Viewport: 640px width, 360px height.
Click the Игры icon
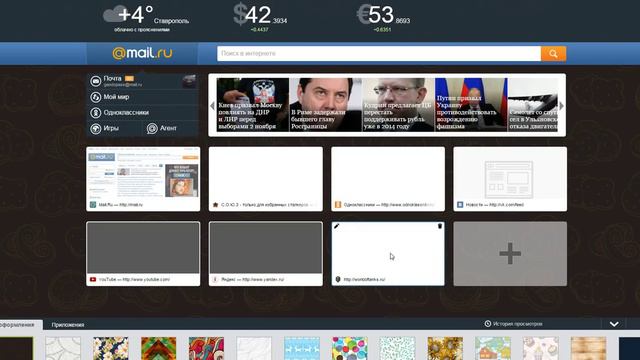pos(96,129)
